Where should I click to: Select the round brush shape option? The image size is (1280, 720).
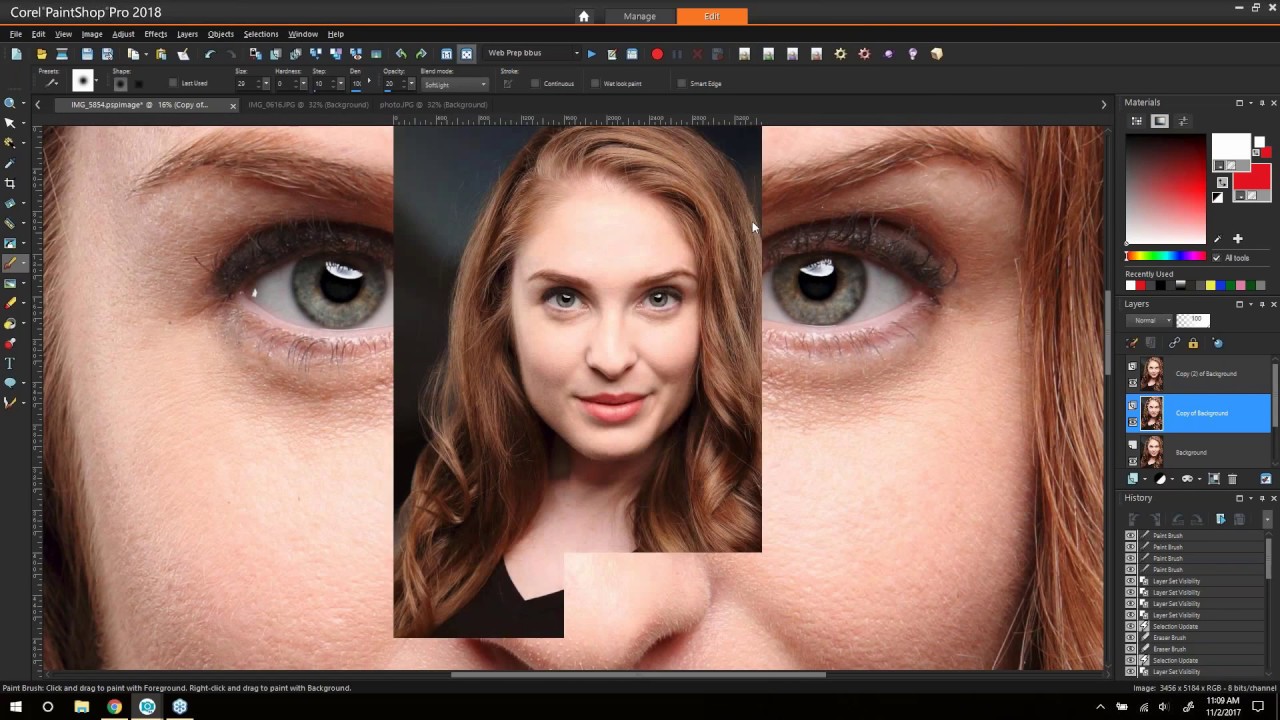[x=121, y=84]
